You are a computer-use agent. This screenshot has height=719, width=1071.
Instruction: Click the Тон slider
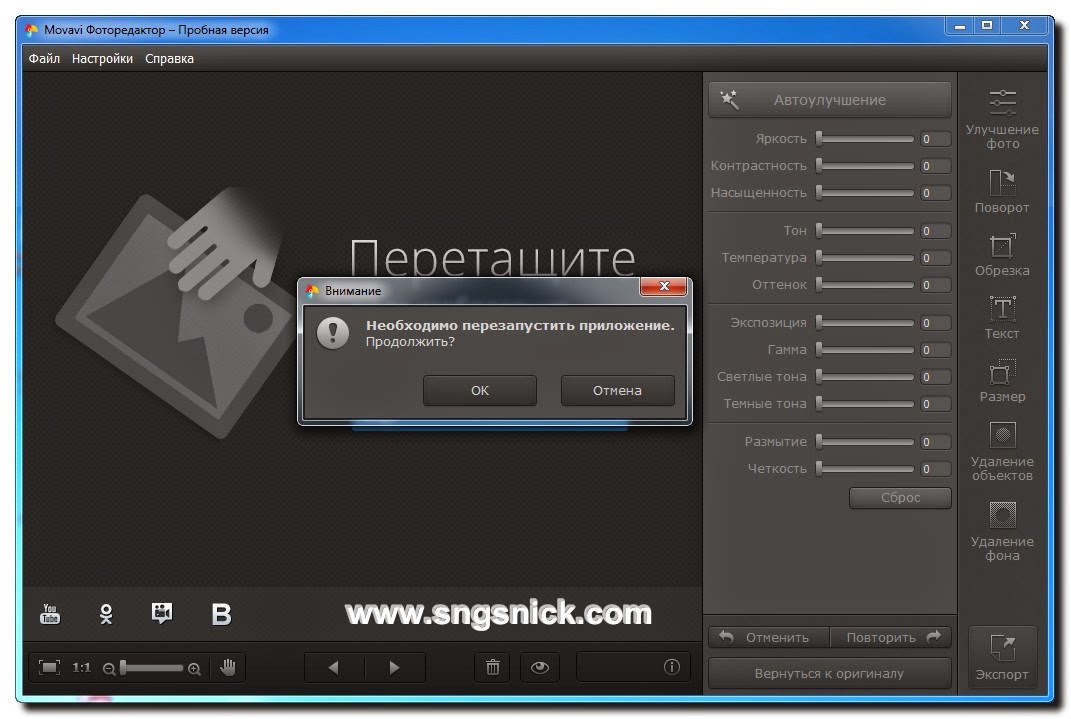coord(865,231)
